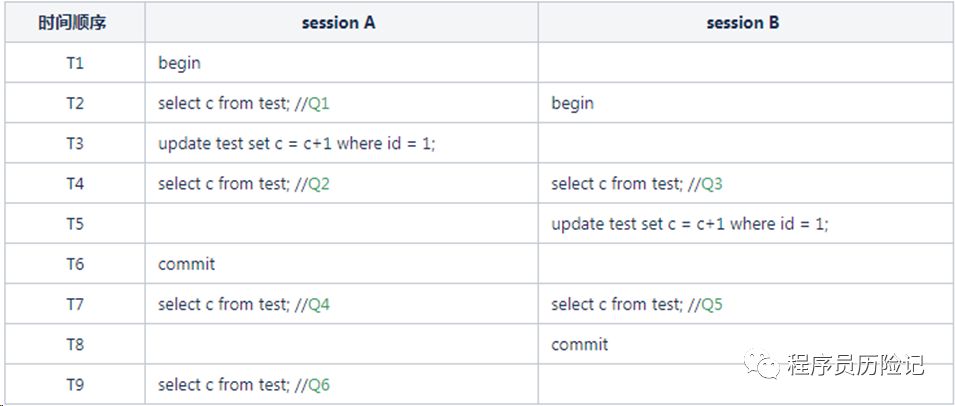Click the T1 row label
Screen dimensions: 955x406
[74, 63]
